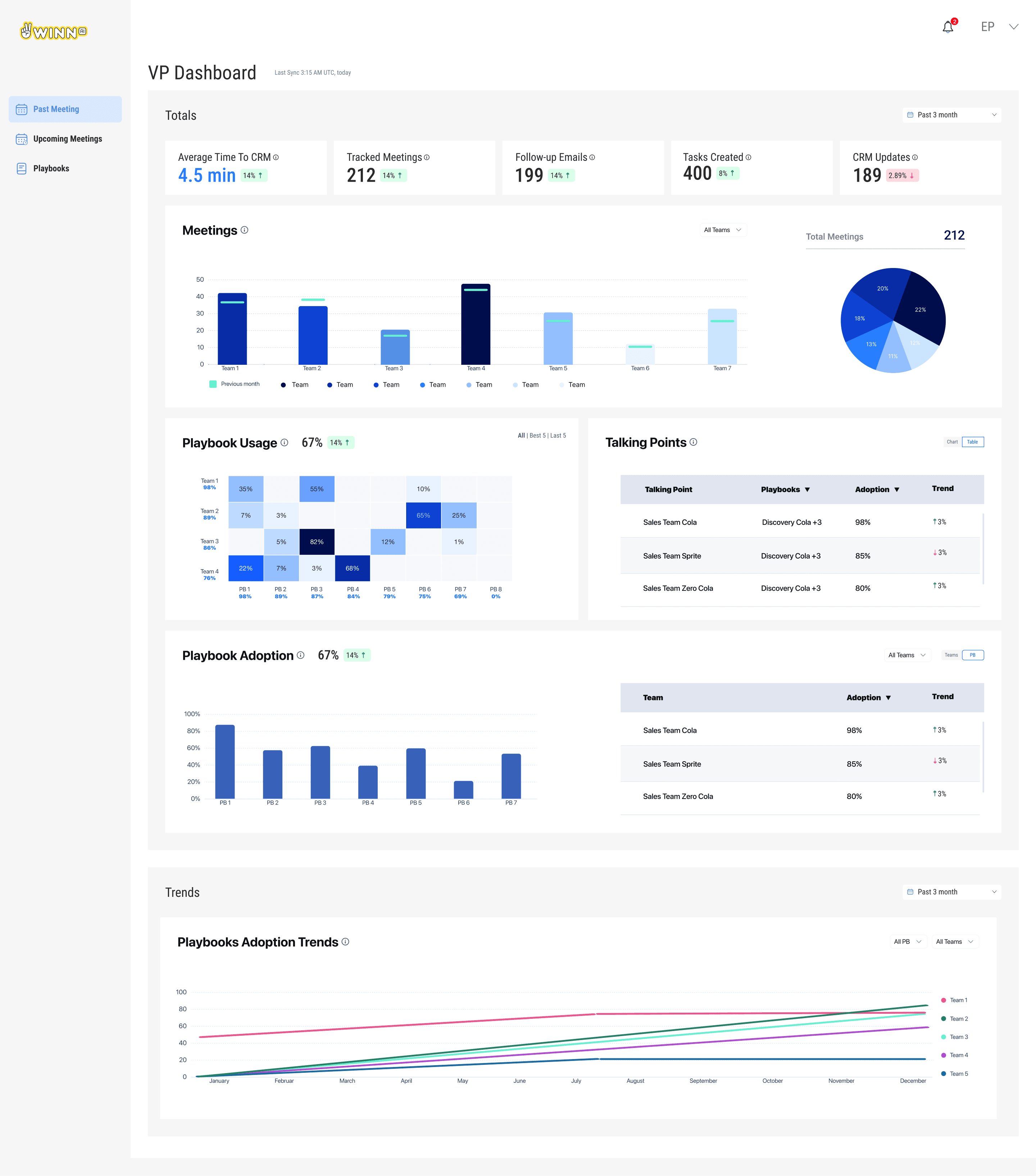Viewport: 1036px width, 1176px height.
Task: Click info icon beside Playbook Usage
Action: click(284, 442)
